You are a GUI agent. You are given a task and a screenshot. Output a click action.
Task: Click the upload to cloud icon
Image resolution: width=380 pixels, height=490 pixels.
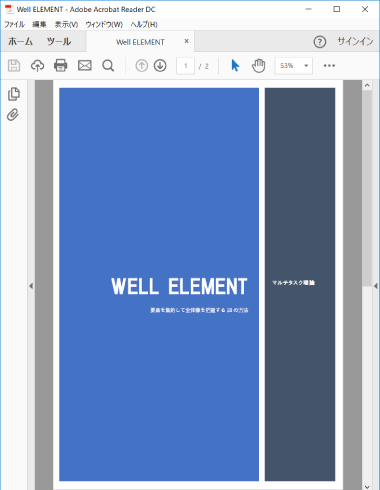coord(37,66)
